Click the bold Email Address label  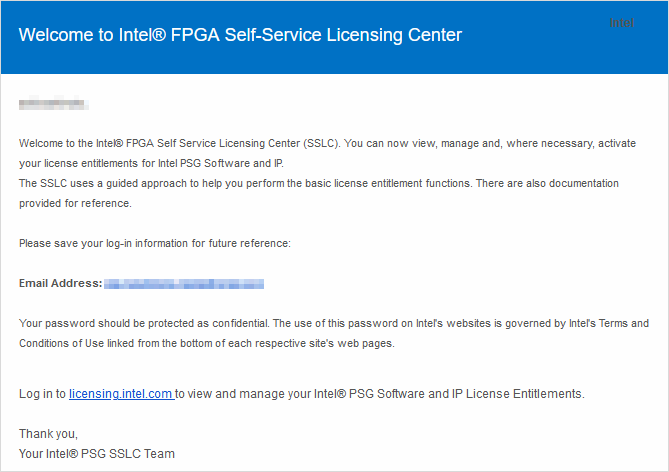[x=61, y=283]
